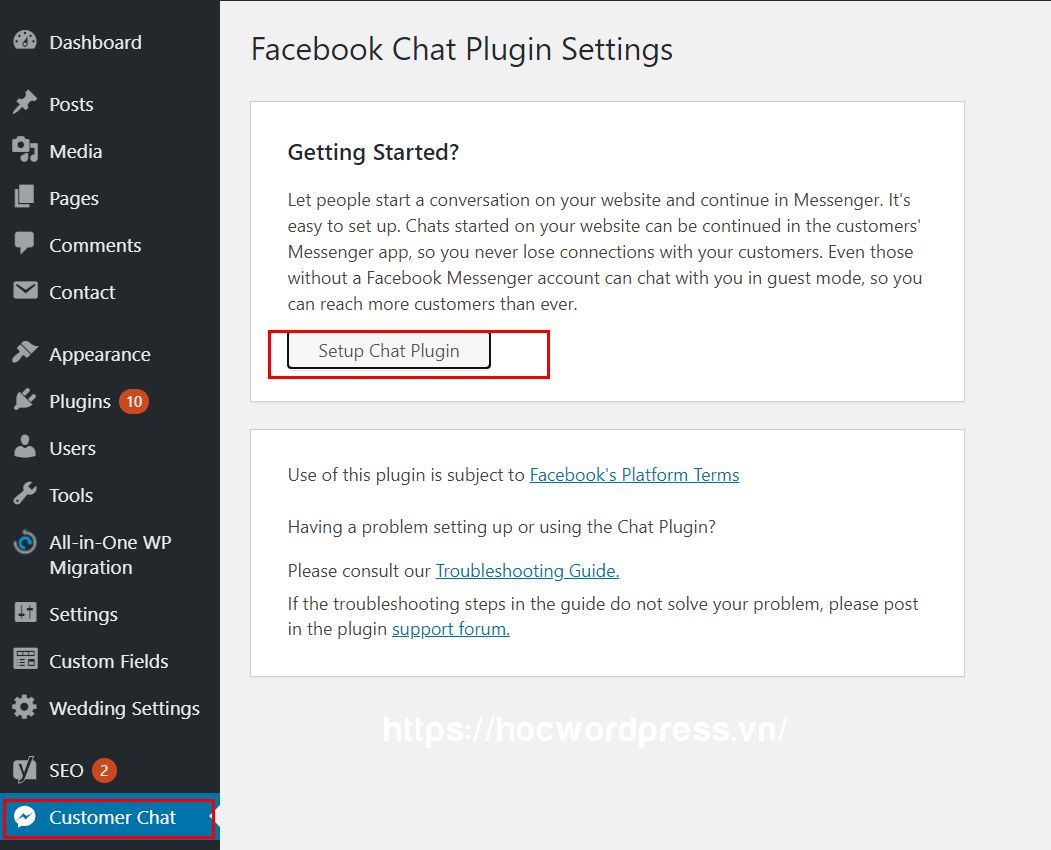Click the Tools wrench icon
Image resolution: width=1051 pixels, height=850 pixels.
click(x=25, y=495)
